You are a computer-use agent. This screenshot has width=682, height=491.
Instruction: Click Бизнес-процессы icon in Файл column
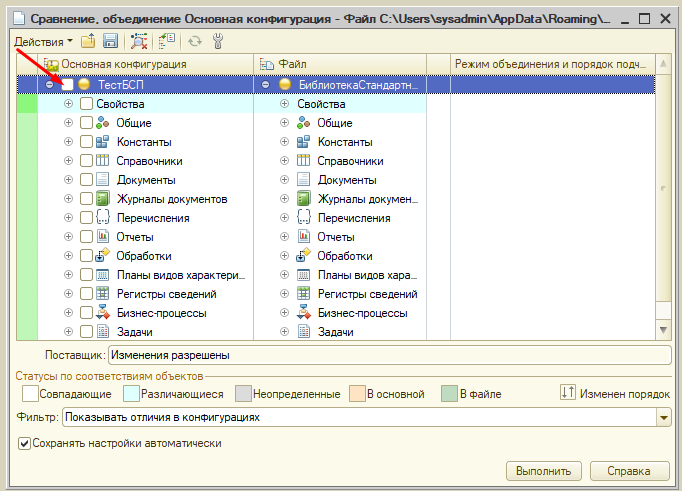click(x=303, y=312)
